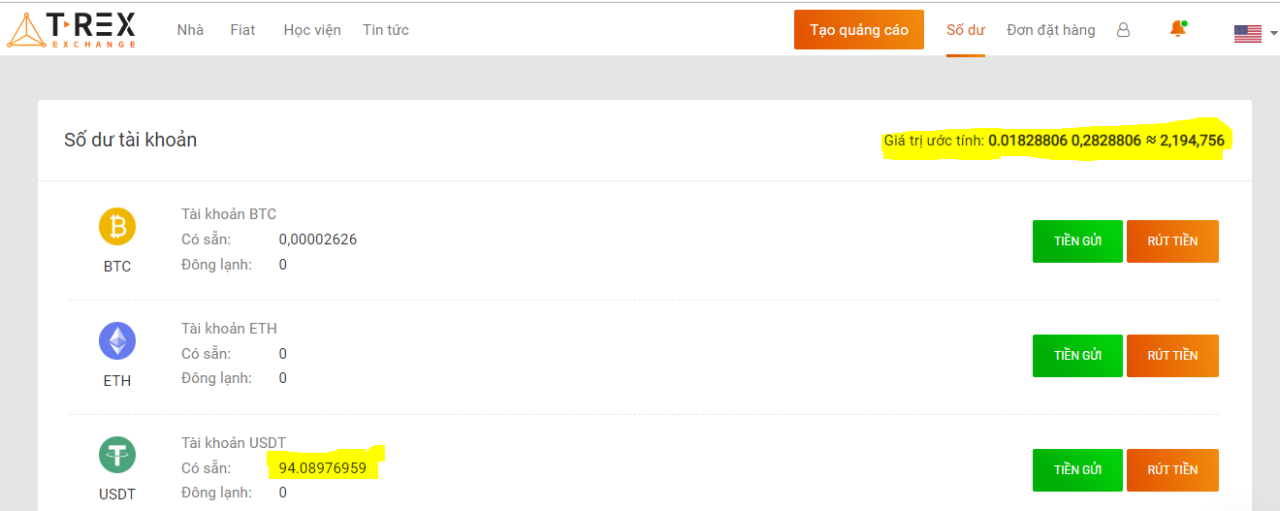Click the Ethereum coin icon
Screen dimensions: 1280x511
tap(117, 342)
